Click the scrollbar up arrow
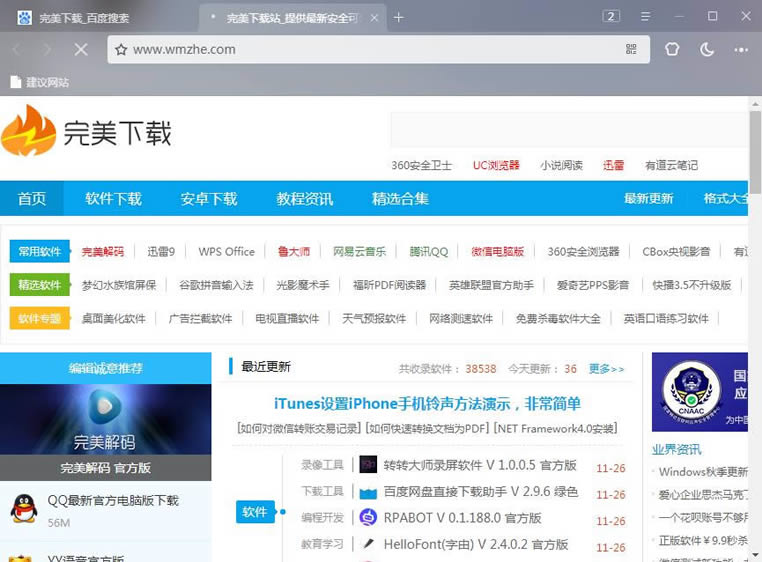Viewport: 762px width, 562px height. (x=755, y=103)
